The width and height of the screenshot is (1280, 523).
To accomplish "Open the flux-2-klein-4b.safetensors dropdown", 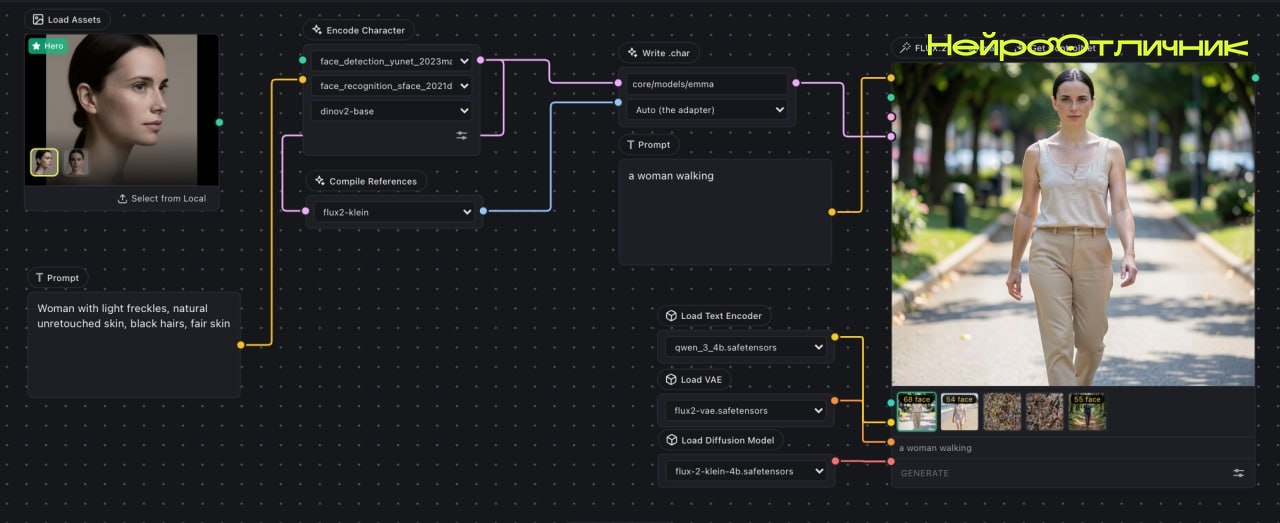I will (x=747, y=471).
